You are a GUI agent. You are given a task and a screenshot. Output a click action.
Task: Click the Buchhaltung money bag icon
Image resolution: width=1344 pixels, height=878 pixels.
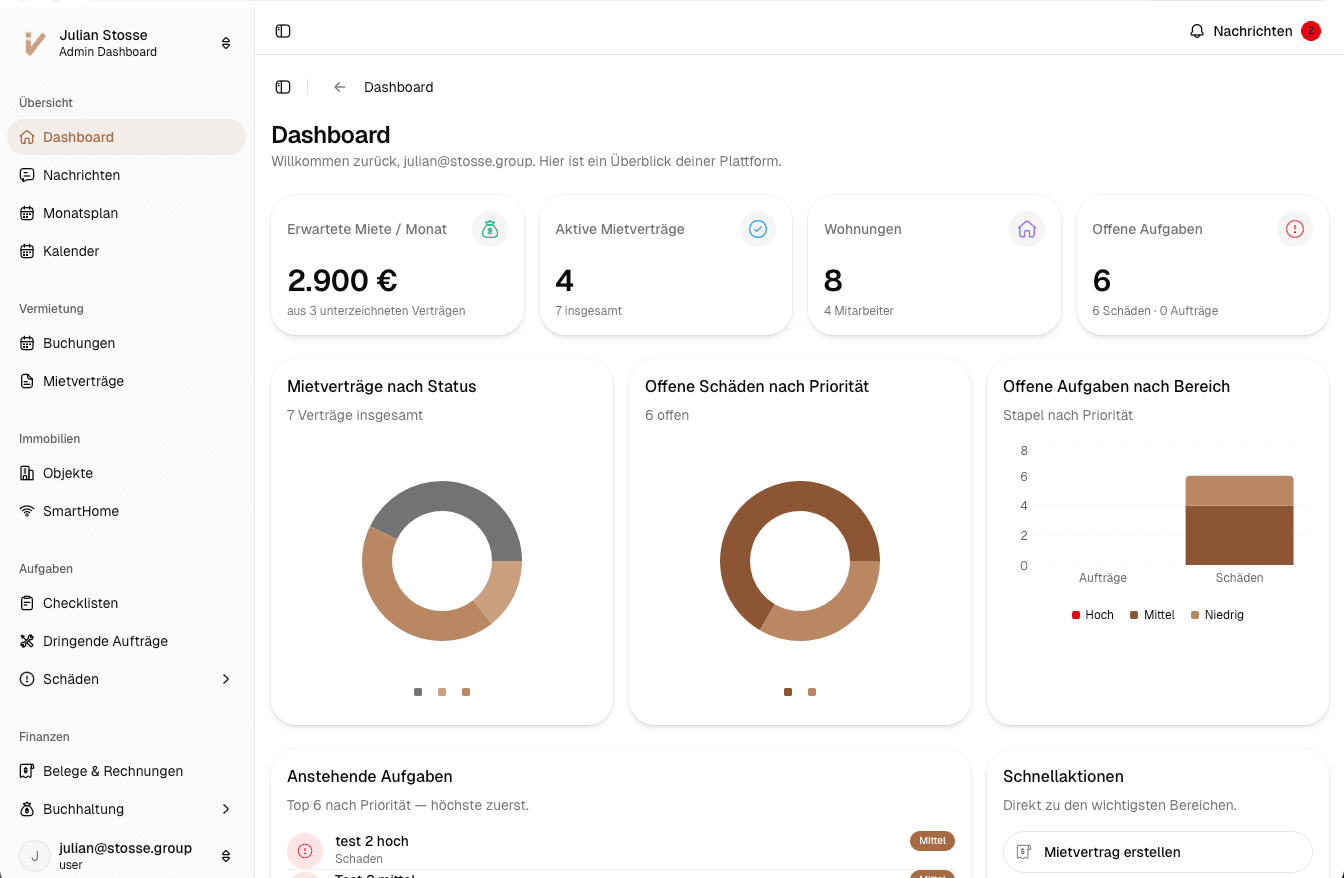27,809
